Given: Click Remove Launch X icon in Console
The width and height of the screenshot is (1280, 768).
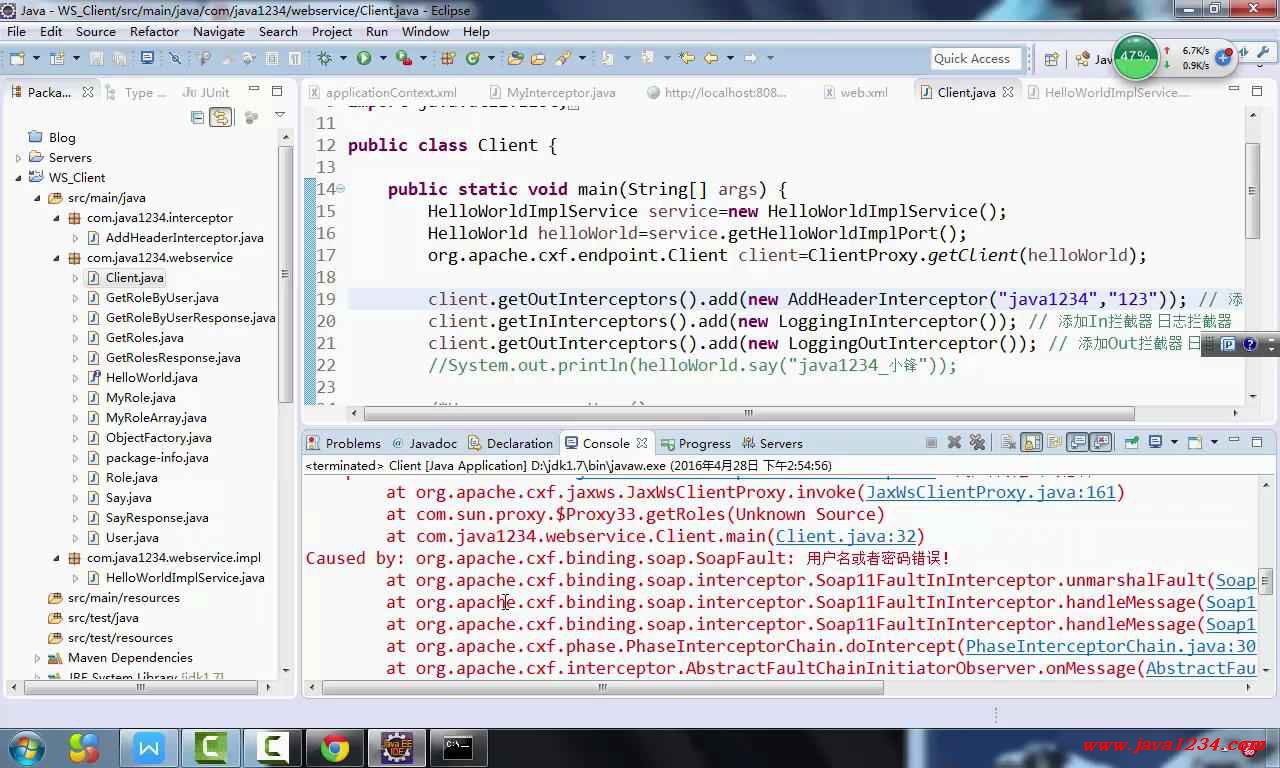Looking at the screenshot, I should tap(954, 442).
